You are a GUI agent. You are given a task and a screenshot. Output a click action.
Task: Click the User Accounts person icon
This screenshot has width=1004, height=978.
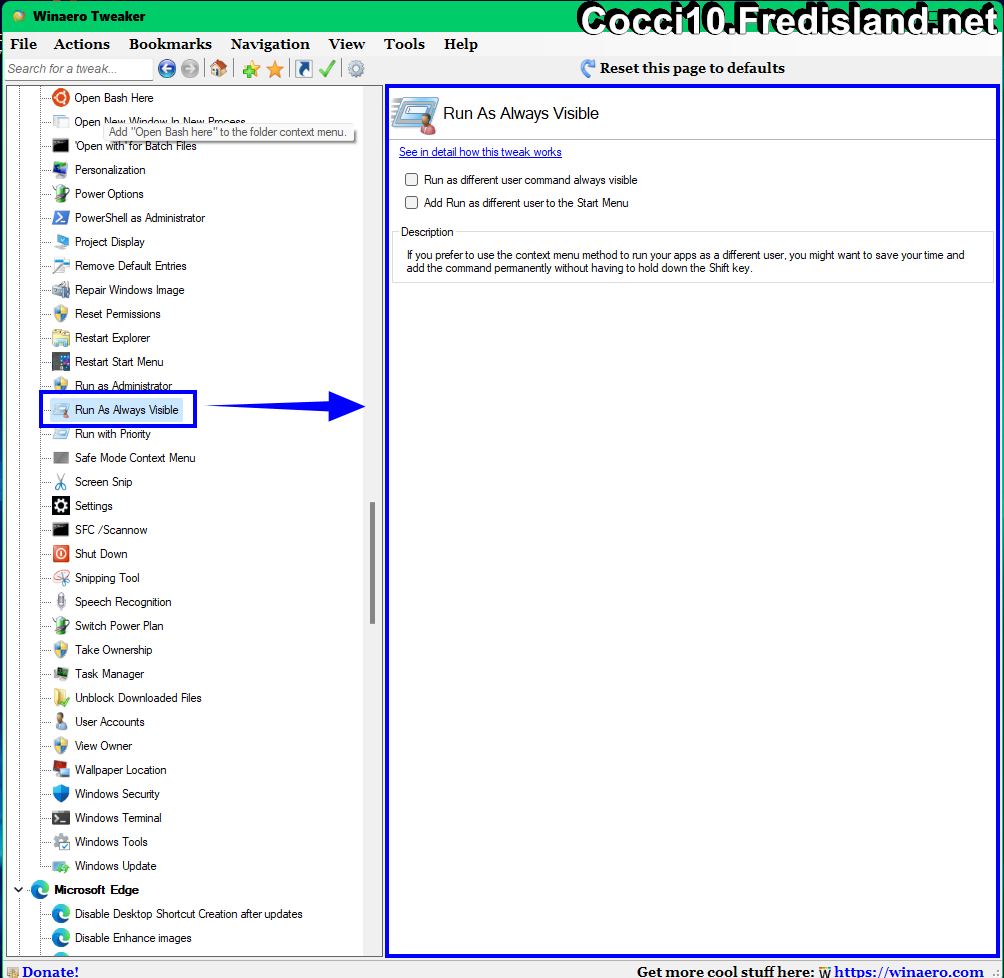[61, 722]
